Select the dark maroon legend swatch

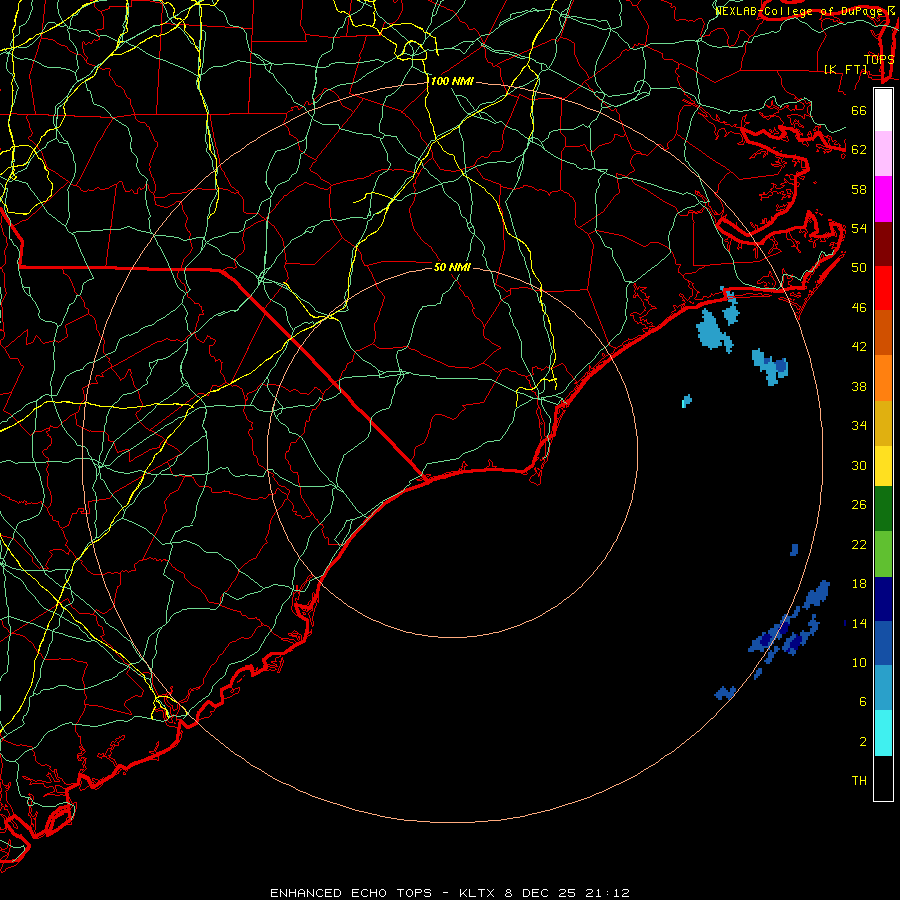(x=883, y=244)
